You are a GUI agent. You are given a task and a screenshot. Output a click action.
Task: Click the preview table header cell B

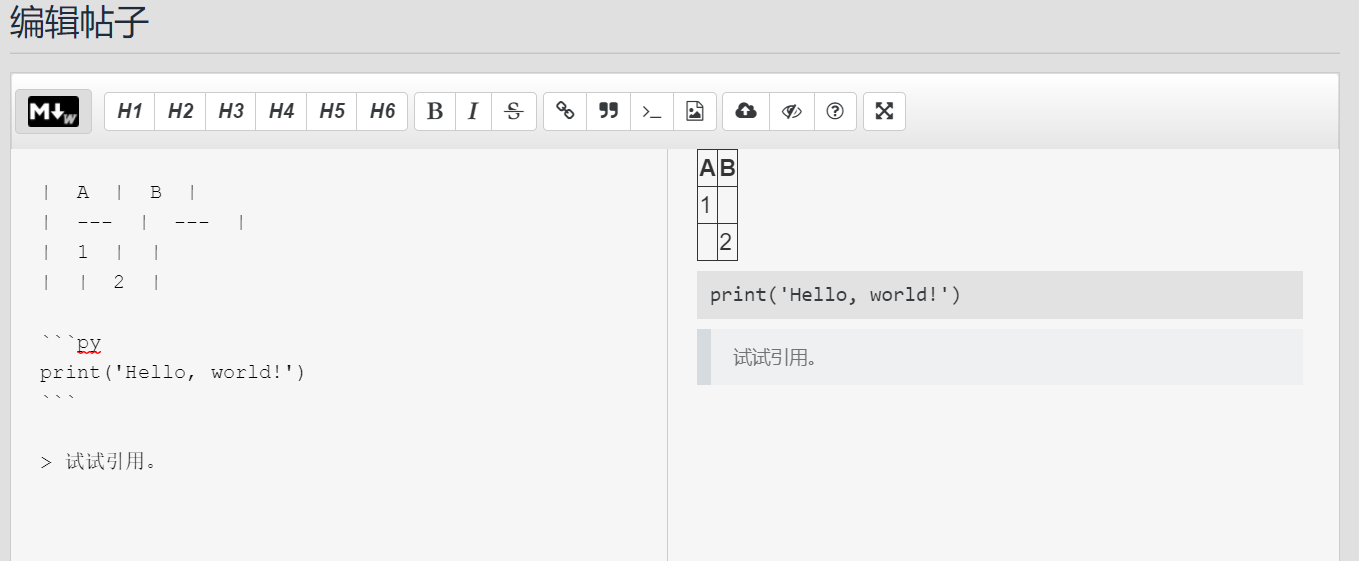(x=727, y=169)
